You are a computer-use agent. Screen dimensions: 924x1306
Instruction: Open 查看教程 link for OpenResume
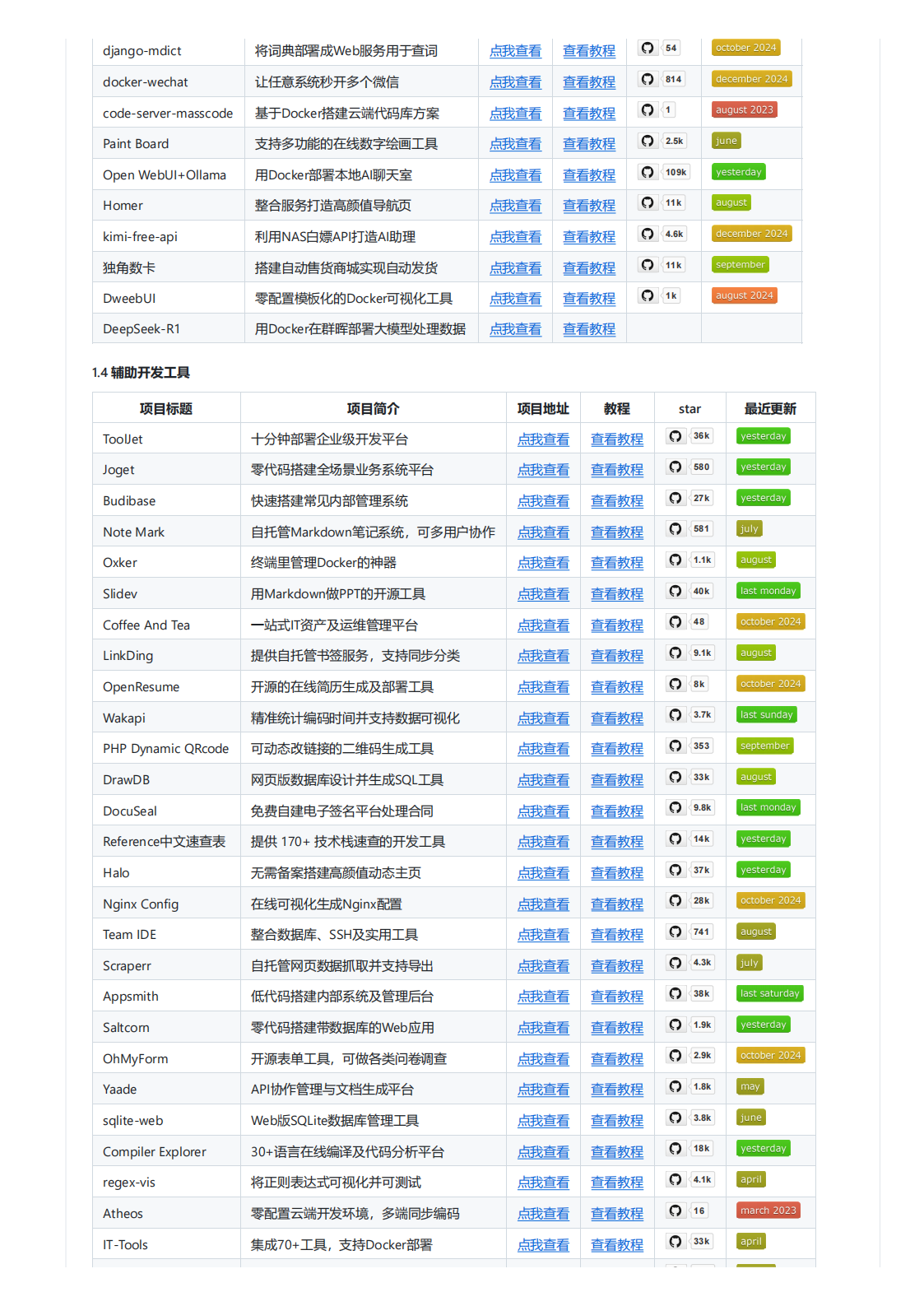(x=617, y=687)
